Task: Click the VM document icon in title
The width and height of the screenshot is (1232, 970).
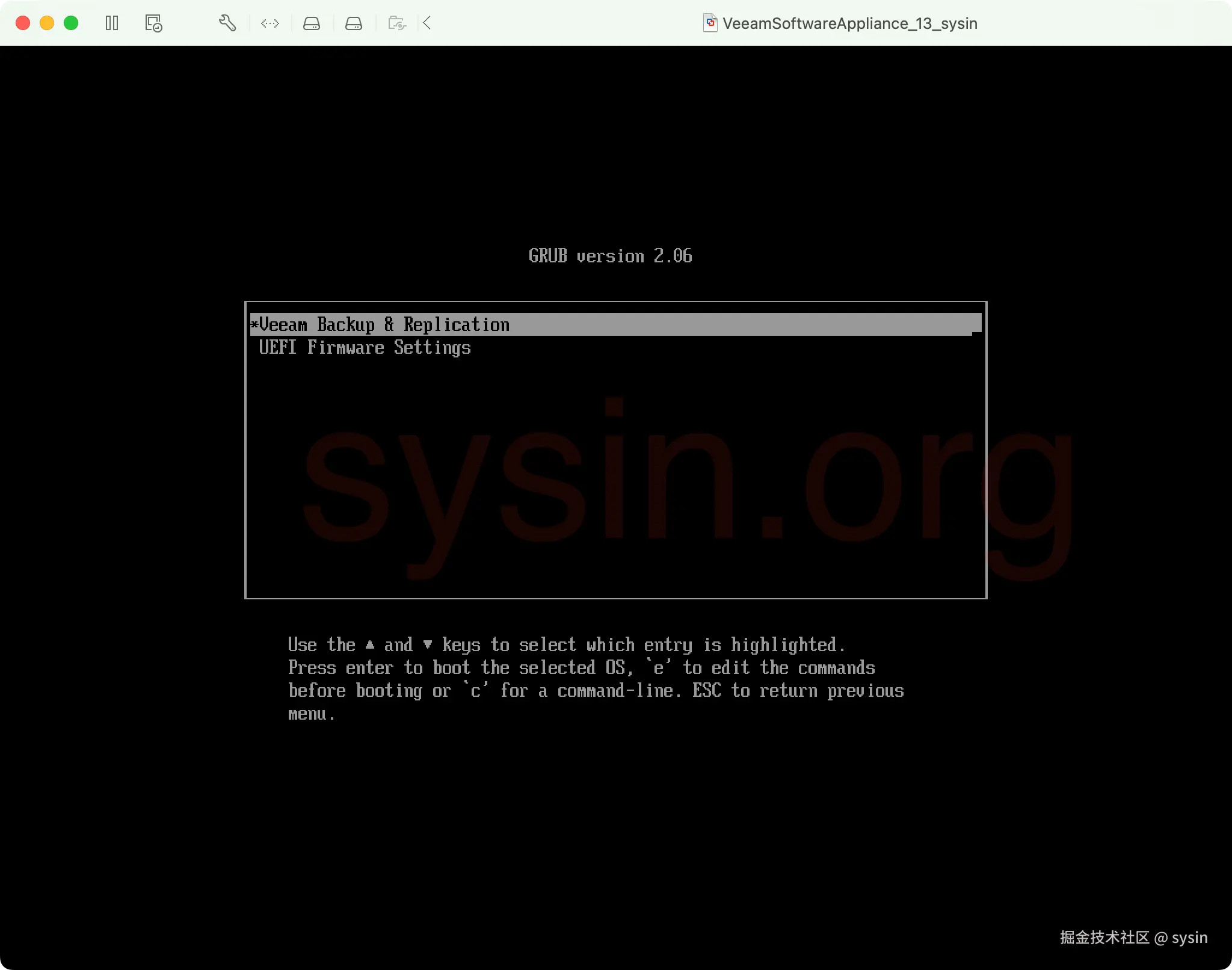Action: click(x=710, y=23)
